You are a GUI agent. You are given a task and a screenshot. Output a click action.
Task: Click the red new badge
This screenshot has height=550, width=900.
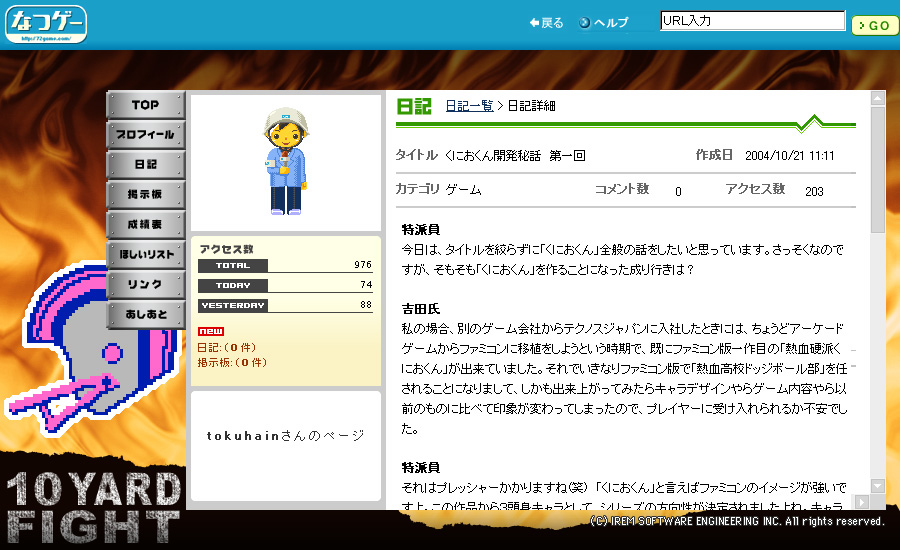pos(211,331)
